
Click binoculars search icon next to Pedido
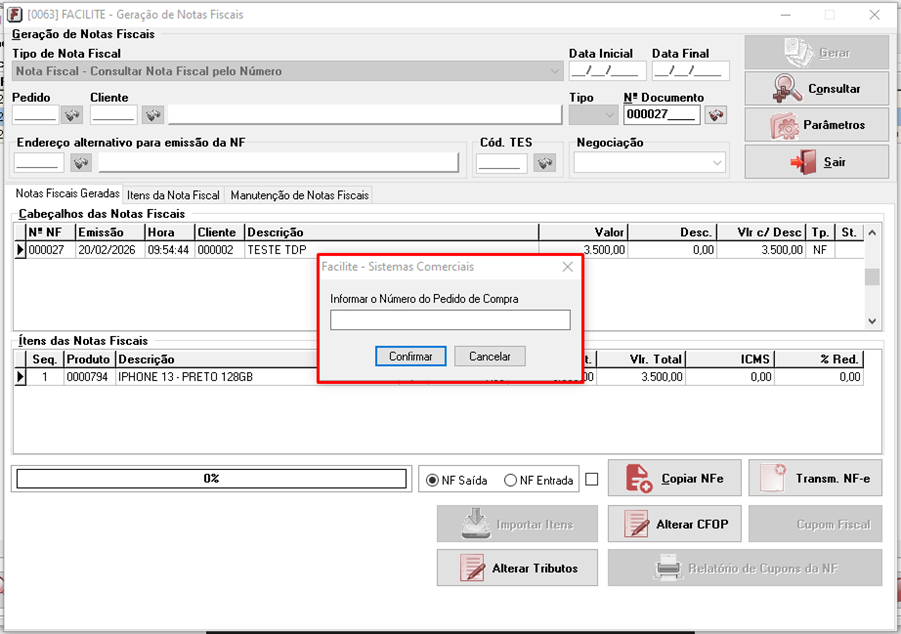(x=73, y=115)
